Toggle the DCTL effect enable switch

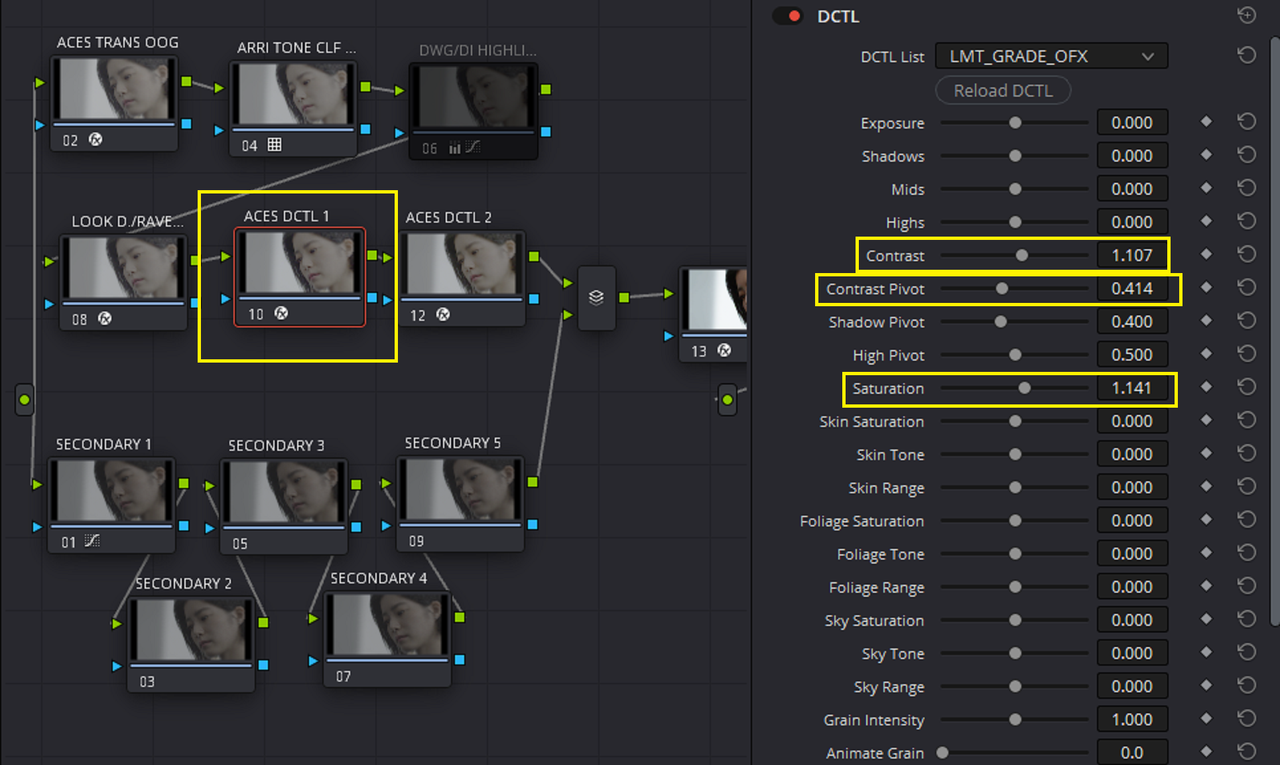[787, 16]
